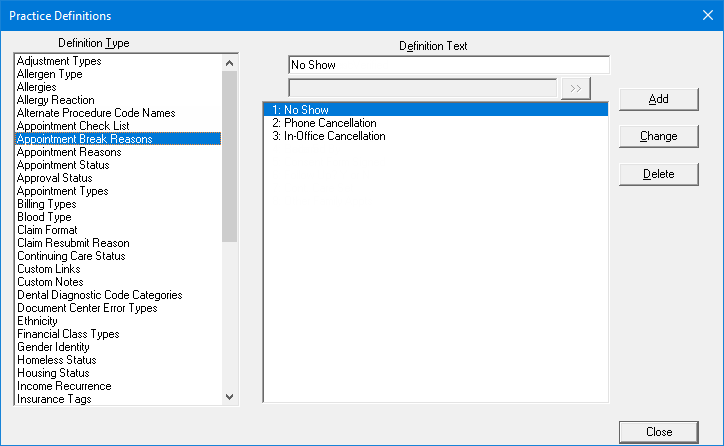Select Appointment Check List
This screenshot has height=446, width=724.
click(x=118, y=126)
